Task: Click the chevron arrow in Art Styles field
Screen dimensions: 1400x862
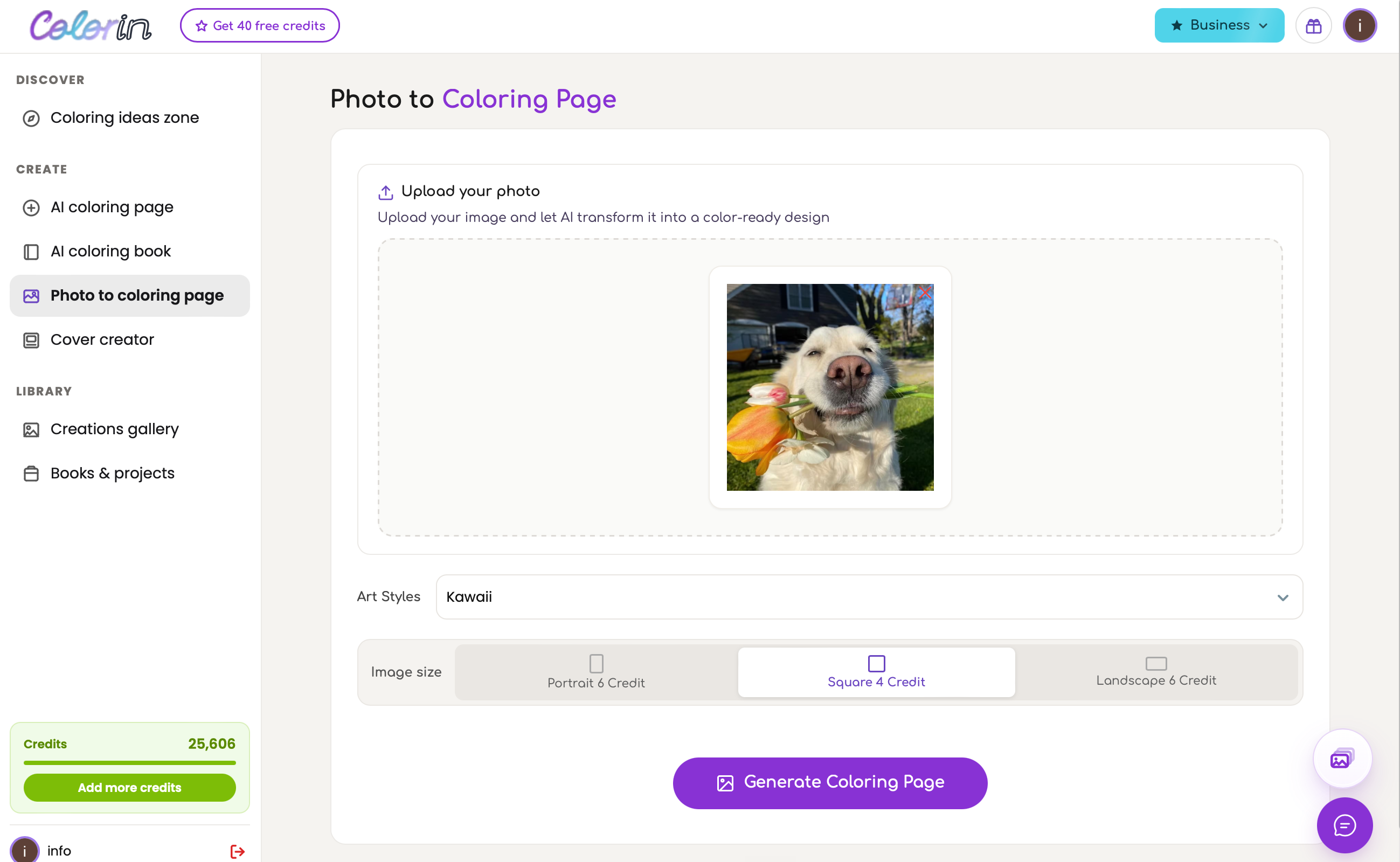Action: (x=1283, y=597)
